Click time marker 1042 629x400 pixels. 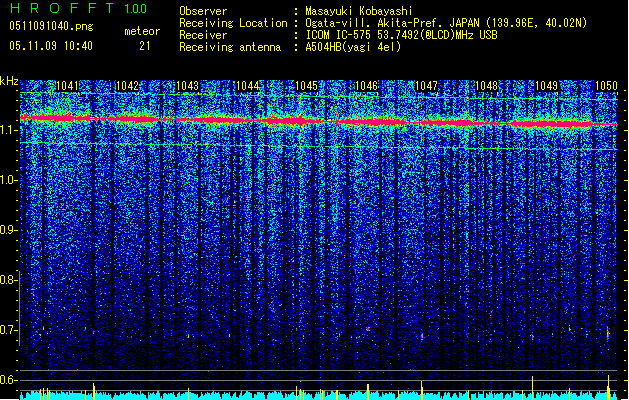[x=127, y=86]
